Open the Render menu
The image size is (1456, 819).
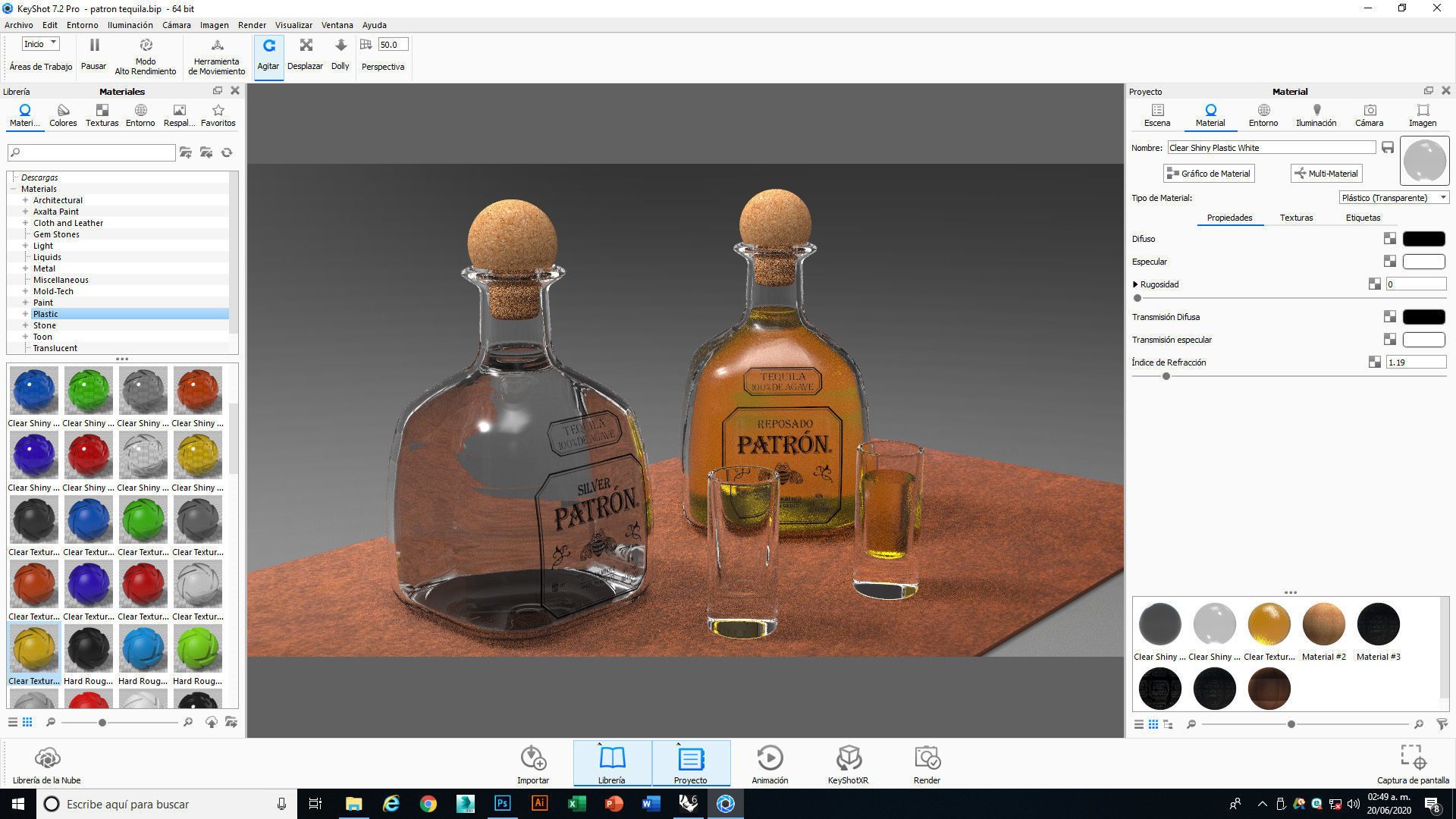pos(252,25)
